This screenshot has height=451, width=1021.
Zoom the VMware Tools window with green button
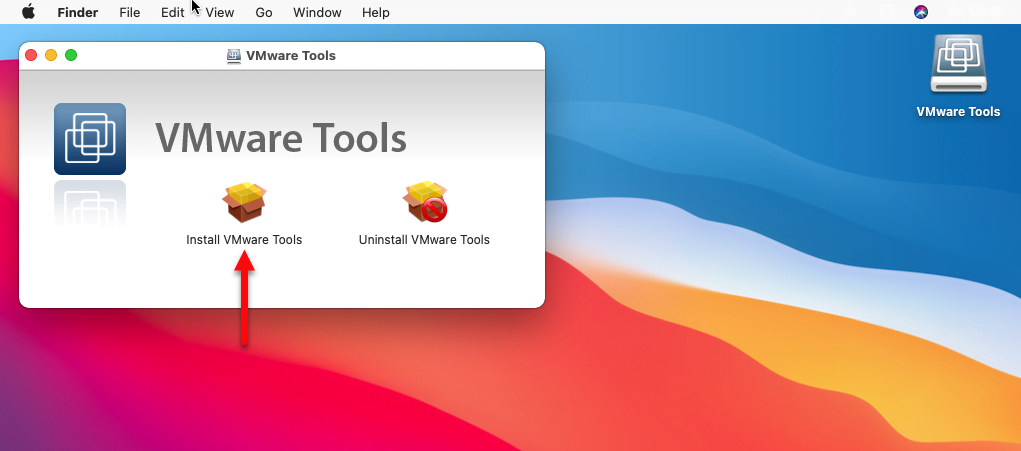pyautogui.click(x=71, y=55)
